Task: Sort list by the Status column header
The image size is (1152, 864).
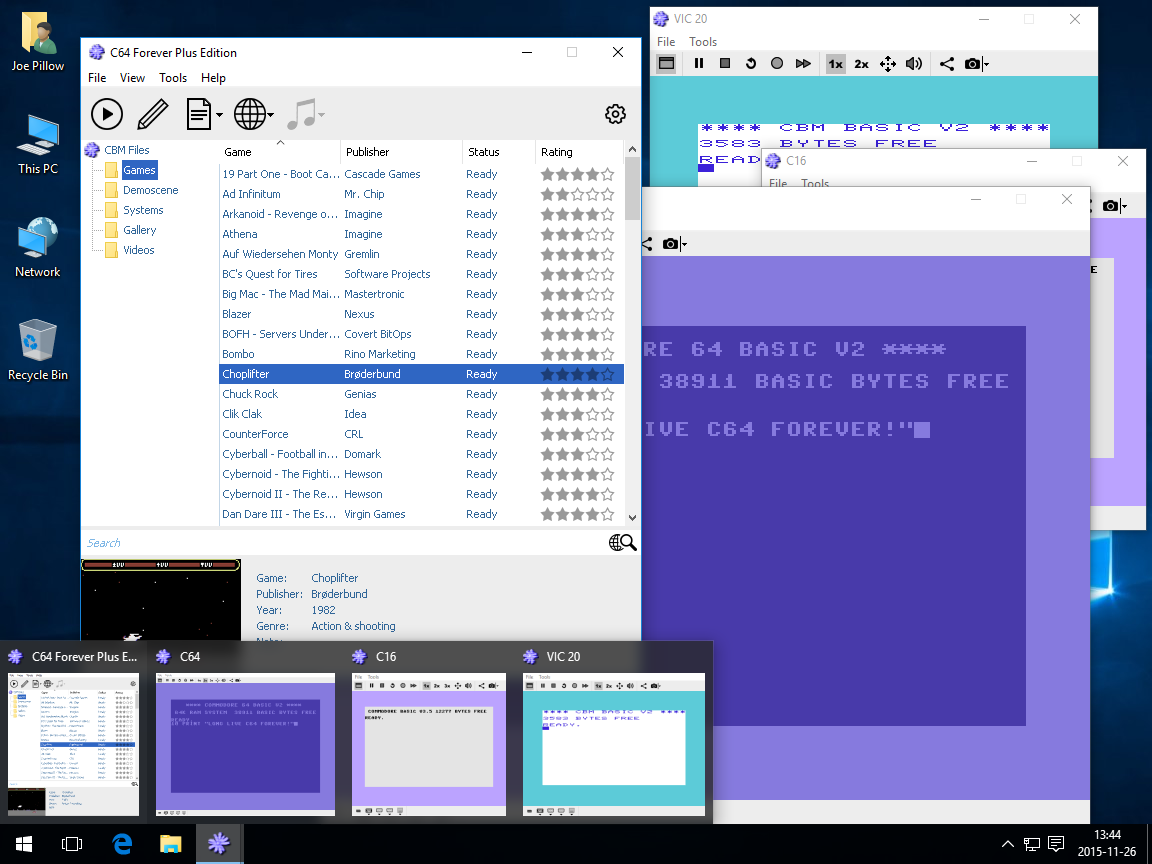Action: point(498,151)
